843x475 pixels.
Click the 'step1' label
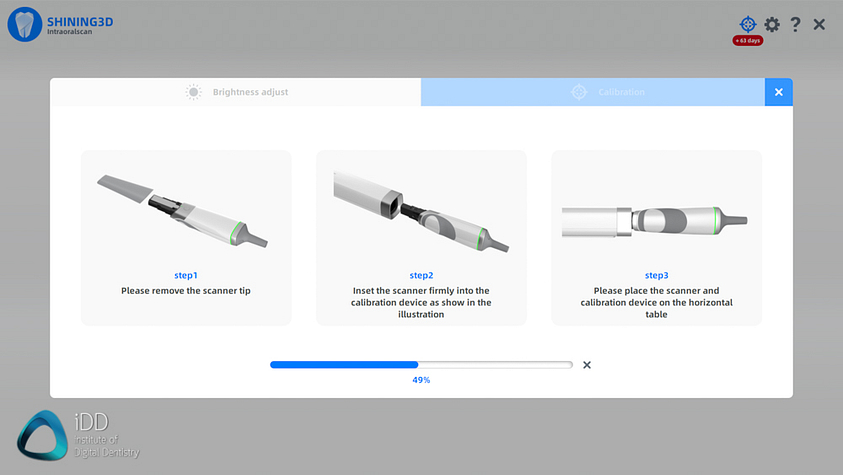click(186, 275)
